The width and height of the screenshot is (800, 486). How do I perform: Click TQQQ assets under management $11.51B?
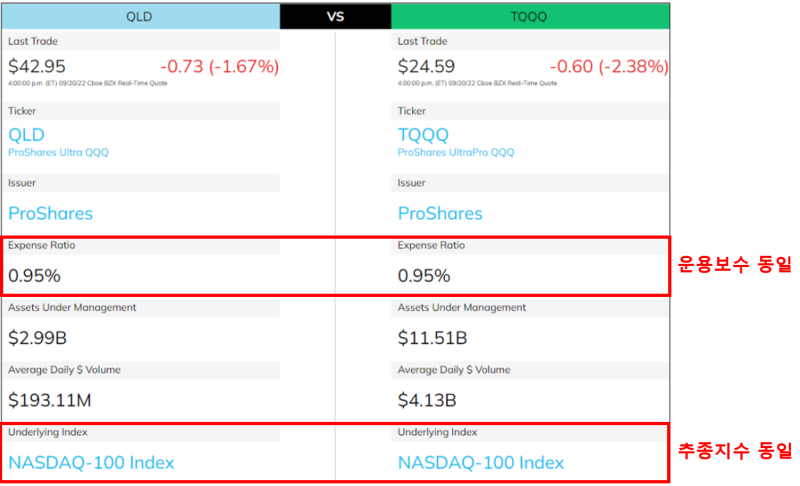point(432,338)
